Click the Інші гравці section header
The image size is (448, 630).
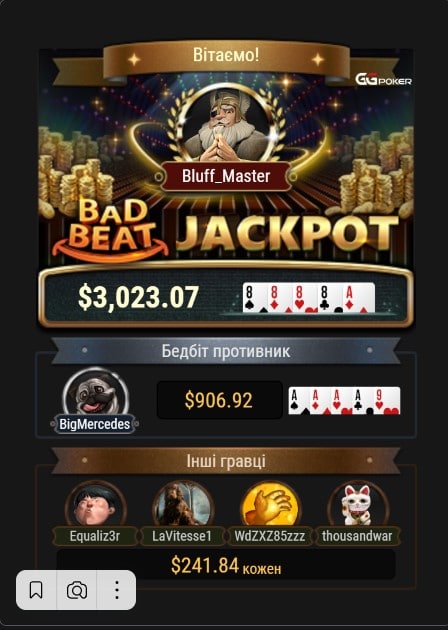click(x=226, y=460)
